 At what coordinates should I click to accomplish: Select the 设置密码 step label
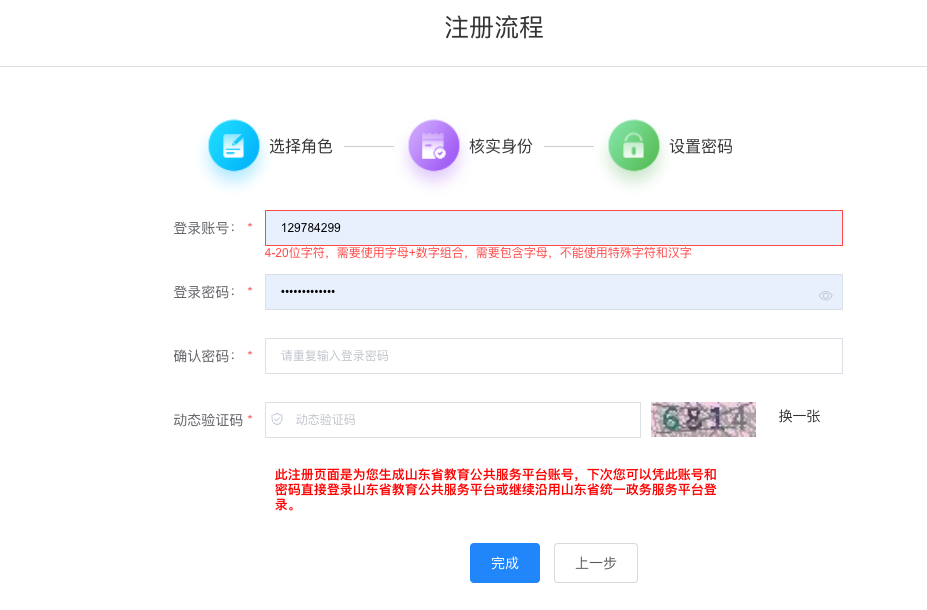coord(701,146)
